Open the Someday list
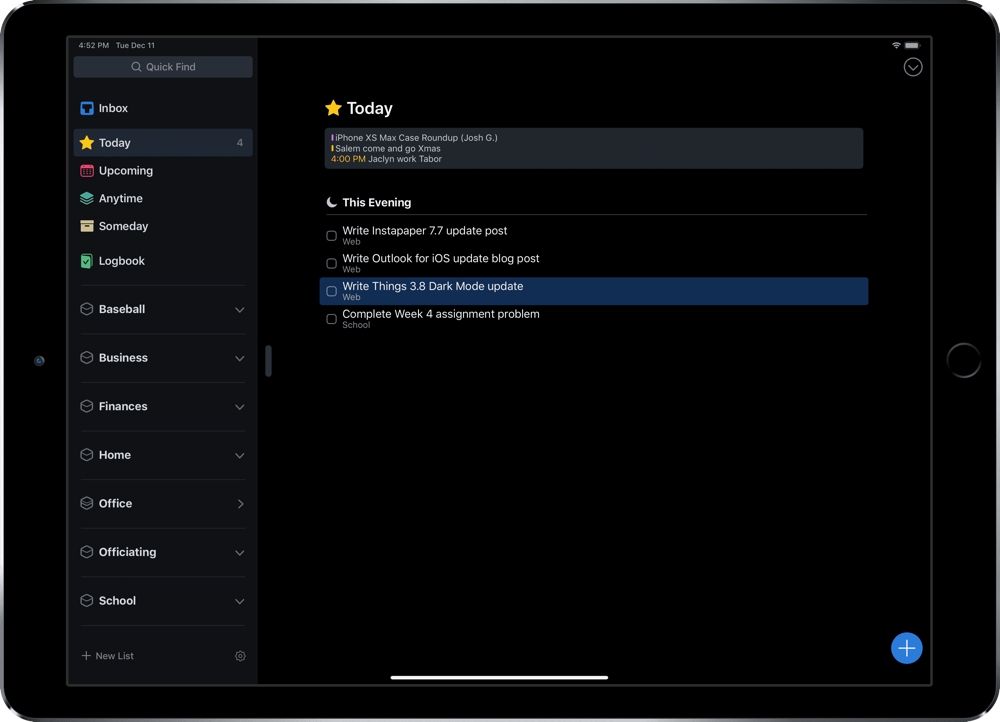This screenshot has width=1000, height=722. (163, 226)
